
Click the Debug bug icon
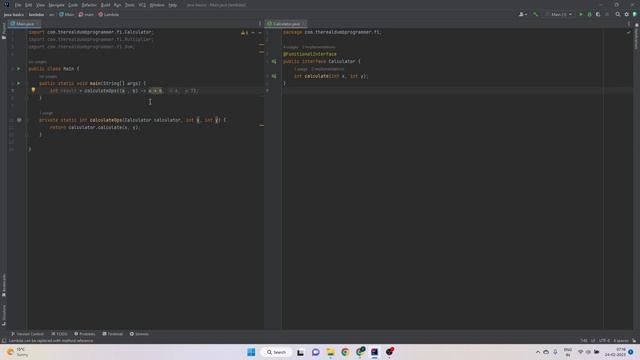pyautogui.click(x=589, y=14)
